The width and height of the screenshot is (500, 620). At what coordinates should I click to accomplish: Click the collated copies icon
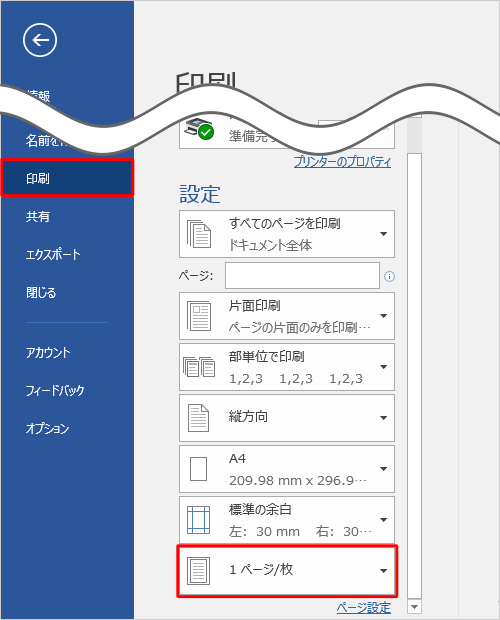(199, 367)
